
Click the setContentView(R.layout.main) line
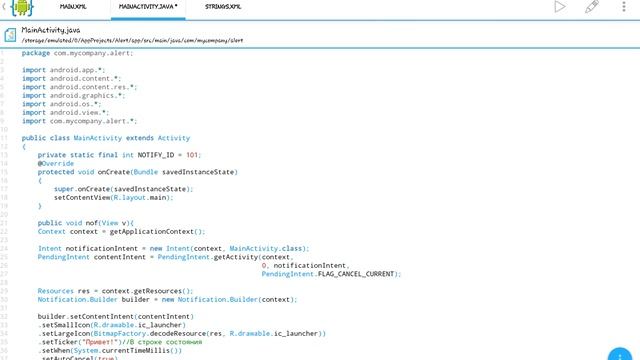click(x=113, y=198)
